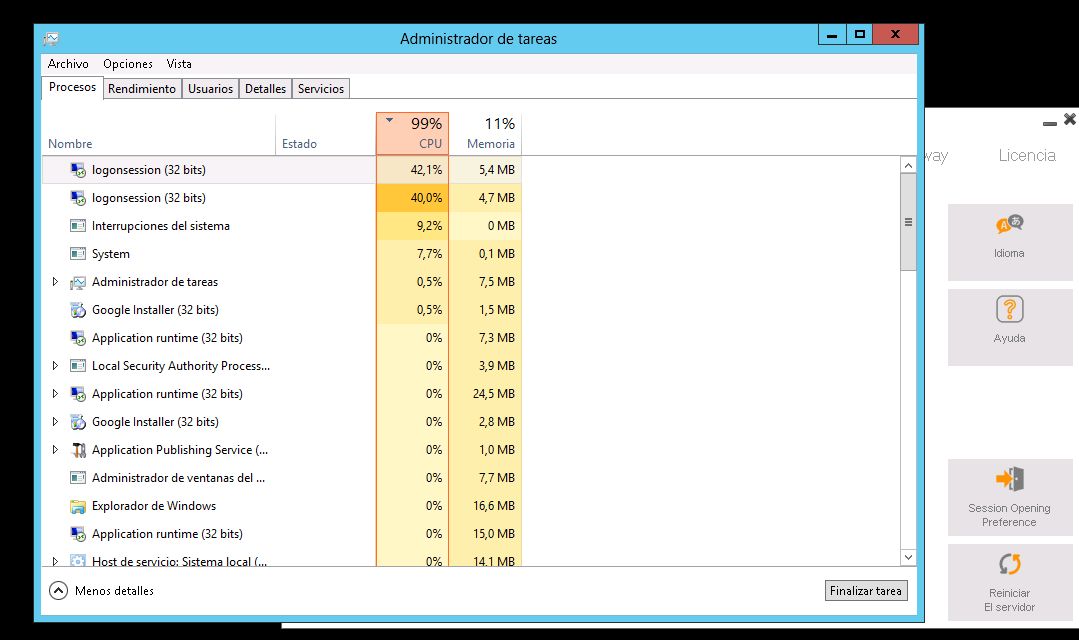
Task: Click the Session Opening Preference icon
Action: pyautogui.click(x=1009, y=479)
